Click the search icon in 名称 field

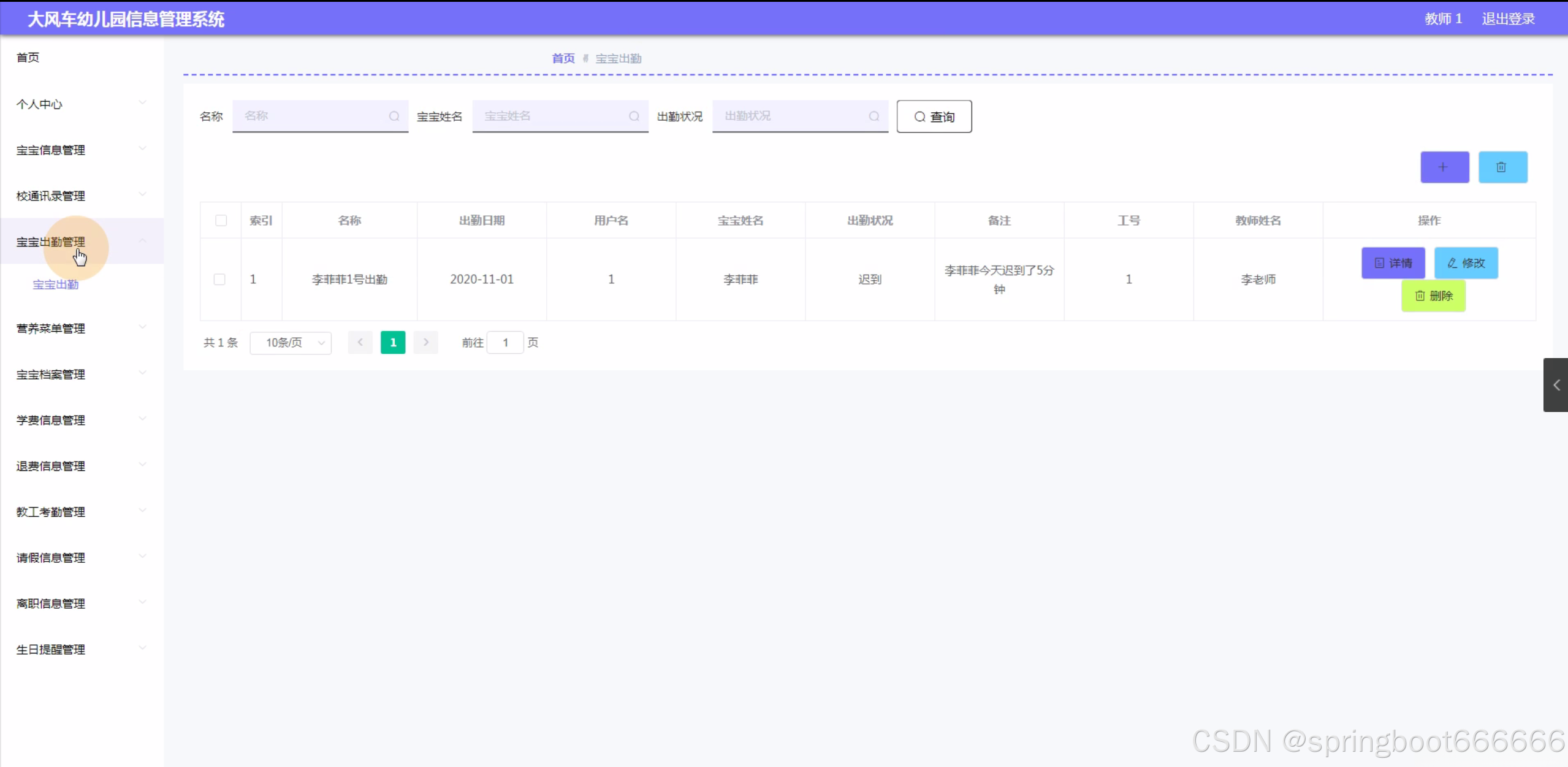tap(394, 116)
